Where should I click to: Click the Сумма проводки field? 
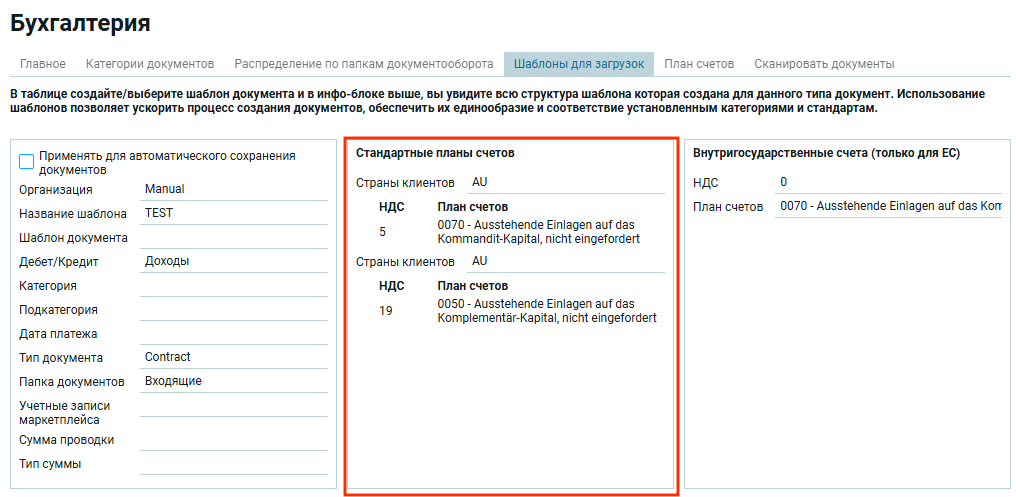coord(233,440)
